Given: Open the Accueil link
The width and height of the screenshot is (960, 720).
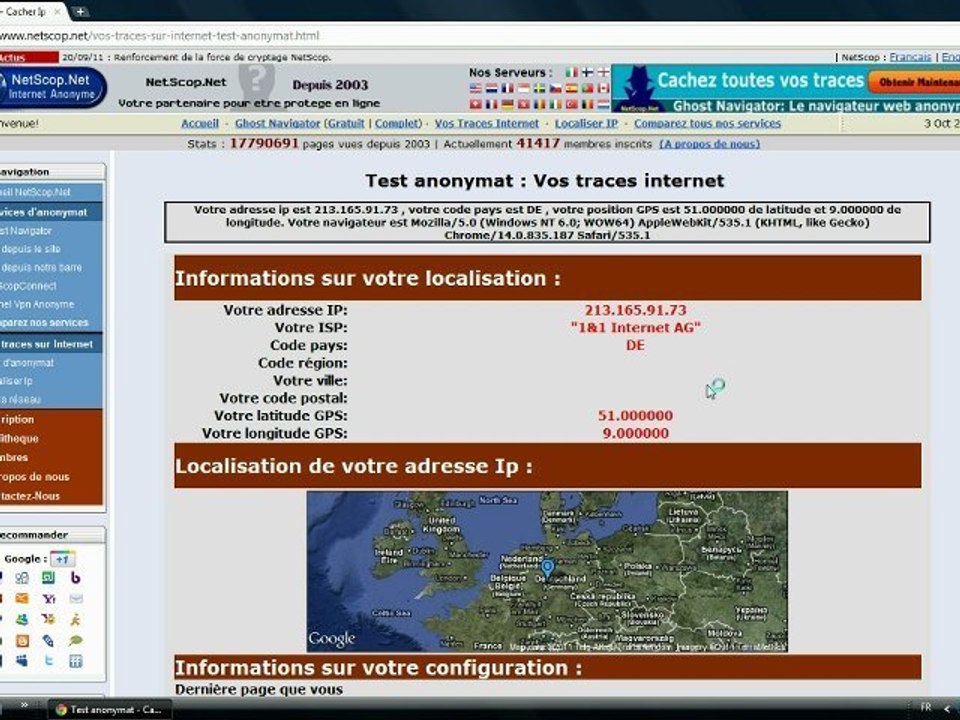Looking at the screenshot, I should [x=200, y=123].
